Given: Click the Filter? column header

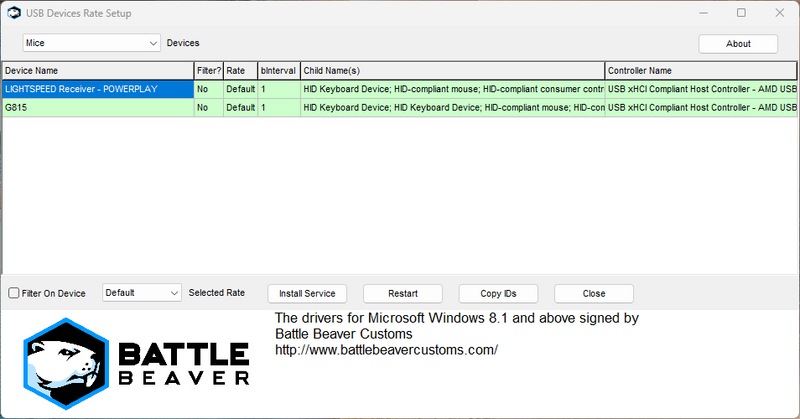Looking at the screenshot, I should tap(208, 71).
